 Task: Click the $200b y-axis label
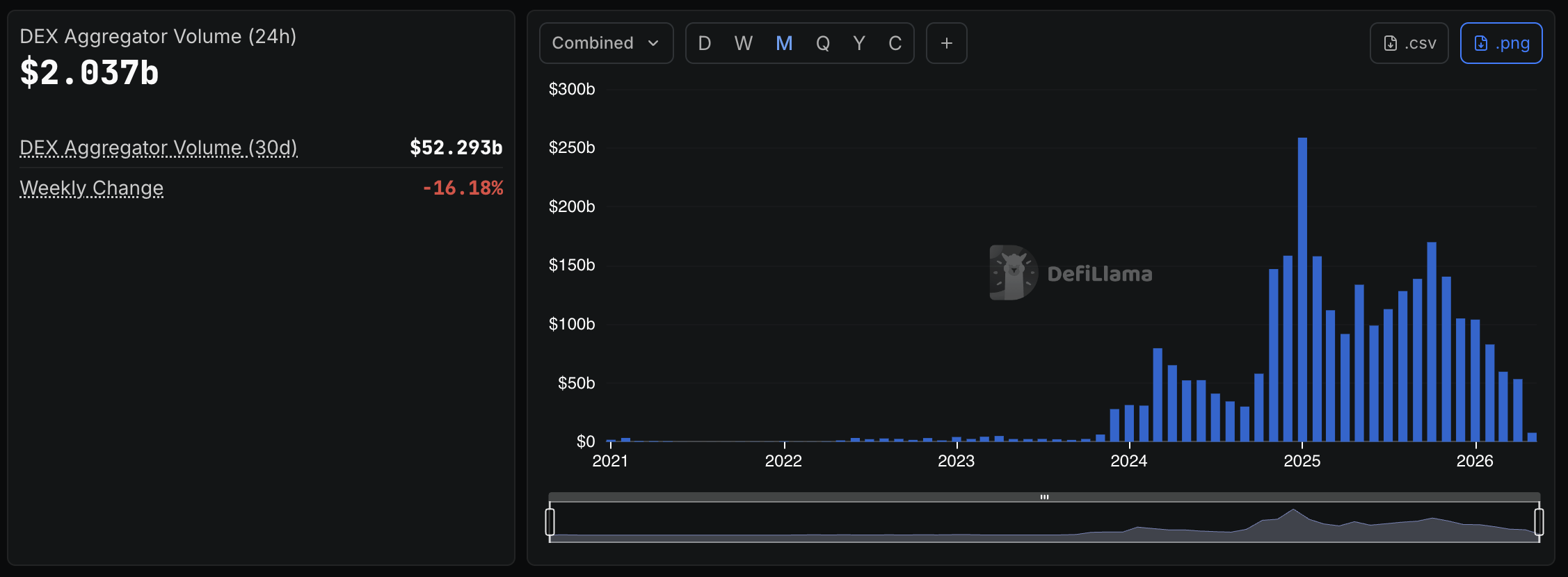coord(572,206)
